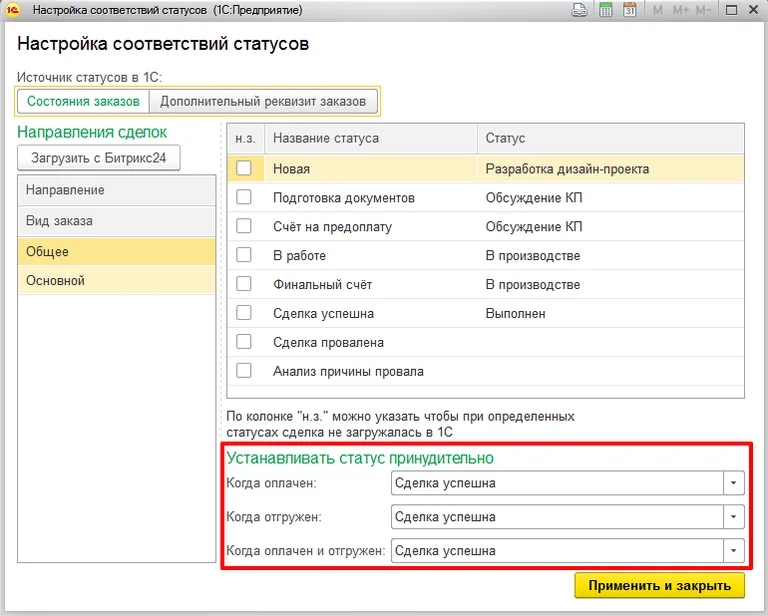Toggle the checkbox next to В работе
768x616 pixels.
[x=244, y=256]
